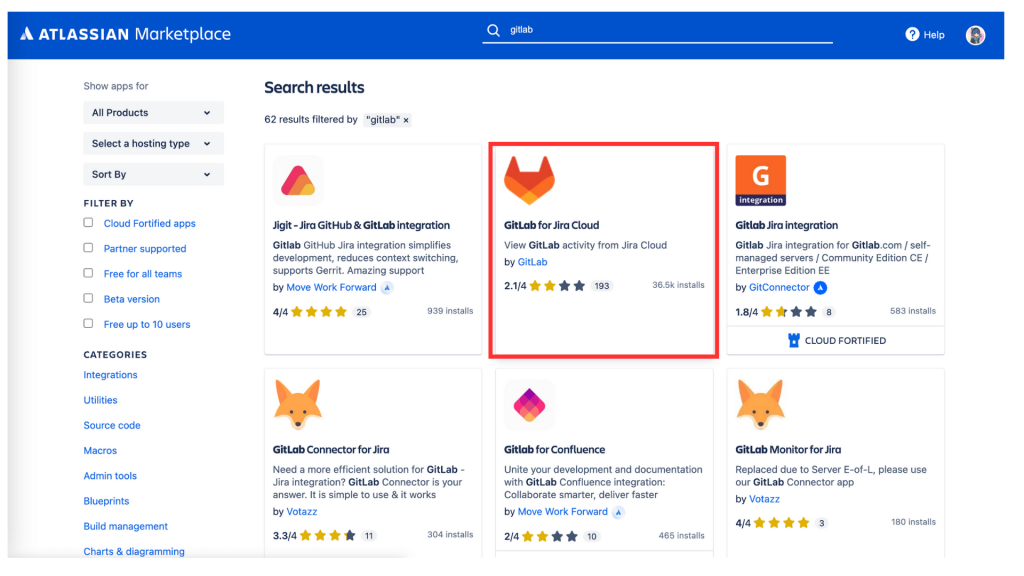1024x576 pixels.
Task: Click the Gitlab for Confluence diamond logo
Action: pyautogui.click(x=530, y=405)
